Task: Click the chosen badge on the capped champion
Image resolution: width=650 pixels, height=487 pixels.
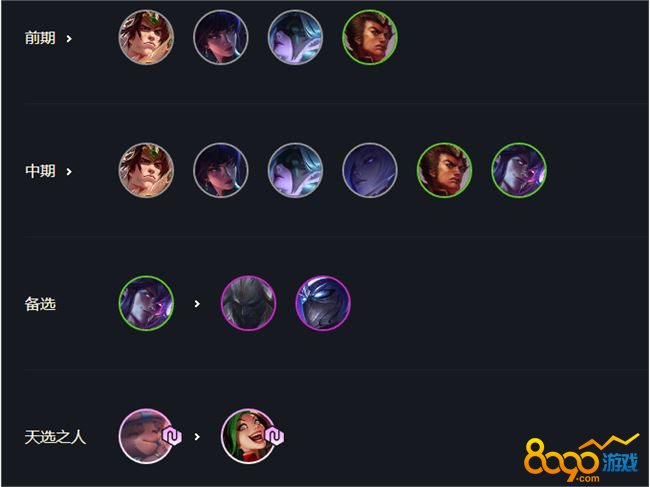Action: 172,436
